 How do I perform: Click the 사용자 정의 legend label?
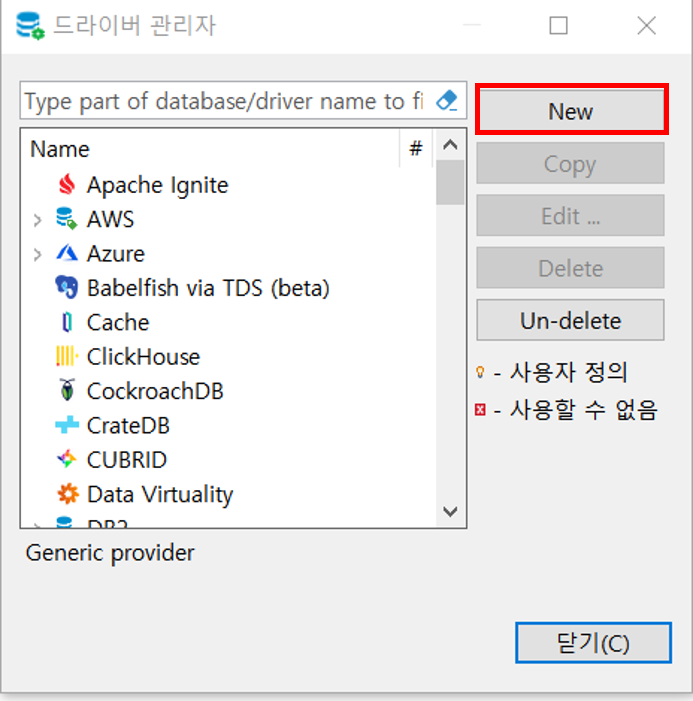[569, 372]
